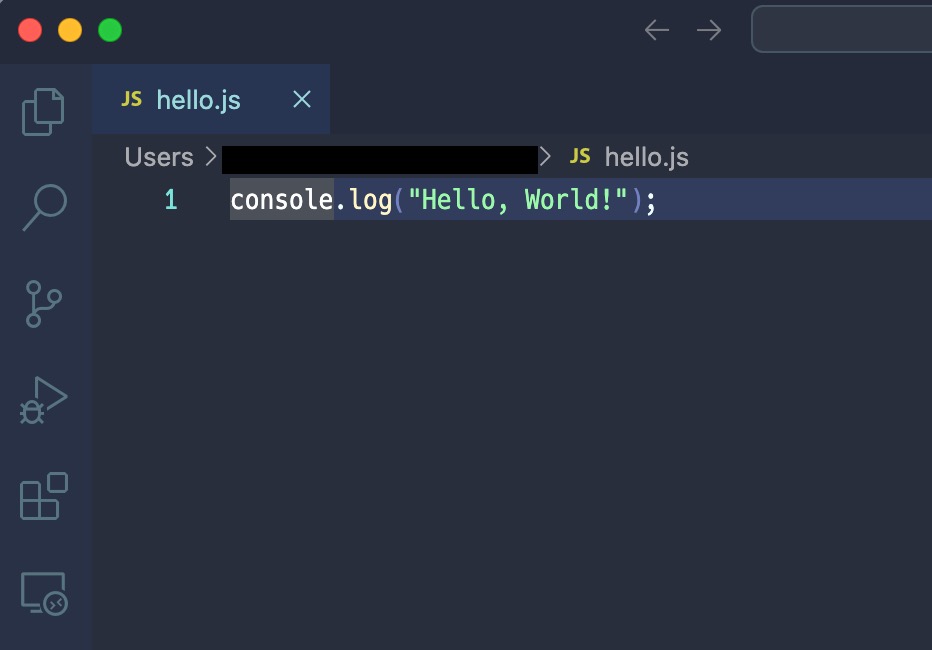
Task: Open the Users breadcrumb dropdown
Action: pyautogui.click(x=158, y=157)
